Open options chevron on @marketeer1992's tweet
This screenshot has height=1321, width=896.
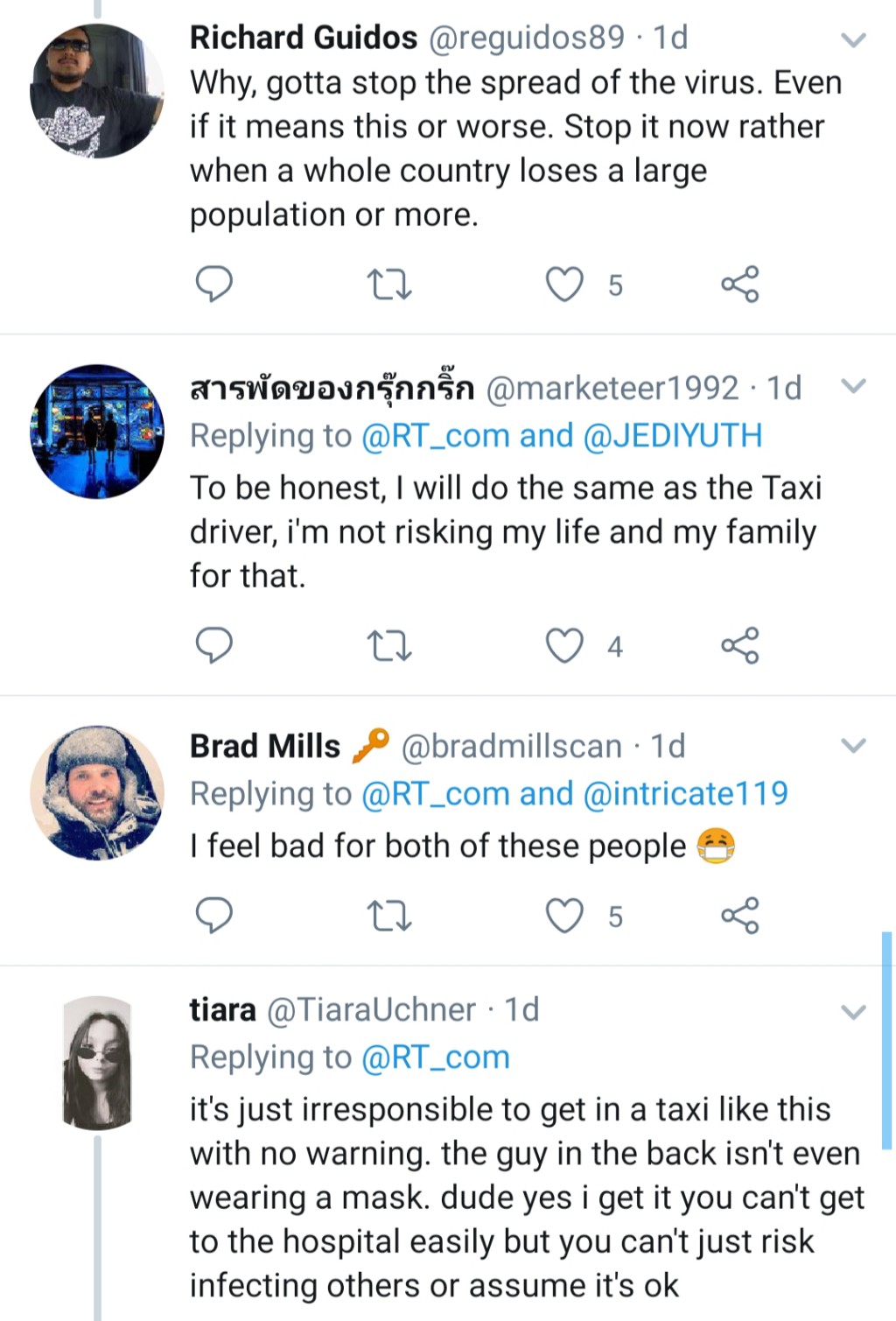click(x=853, y=386)
